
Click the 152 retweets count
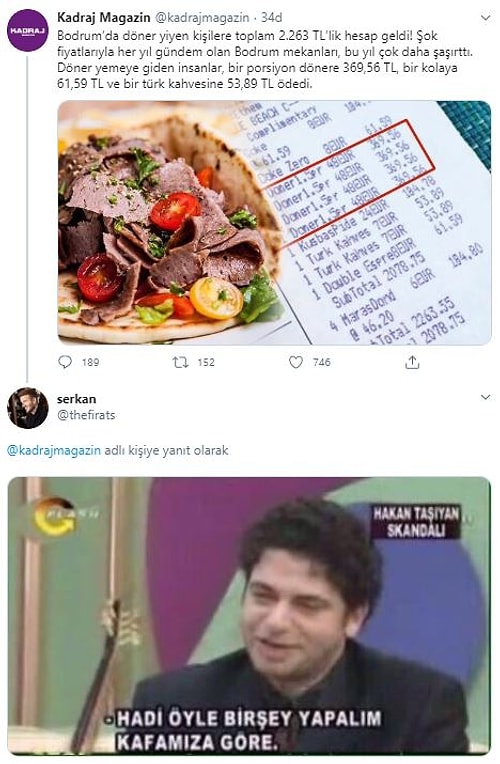click(x=206, y=362)
